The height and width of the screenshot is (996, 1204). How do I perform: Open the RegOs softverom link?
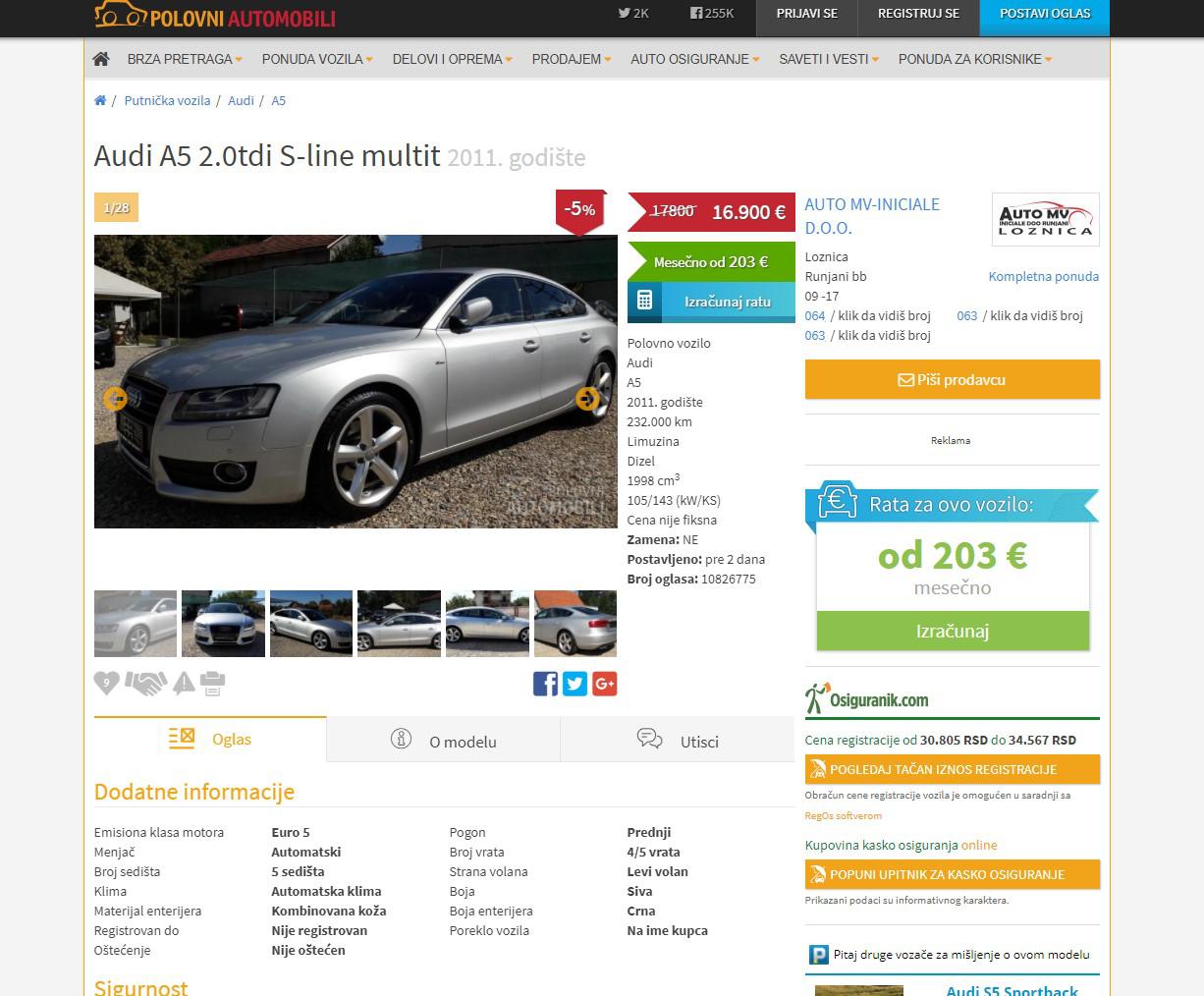point(844,815)
